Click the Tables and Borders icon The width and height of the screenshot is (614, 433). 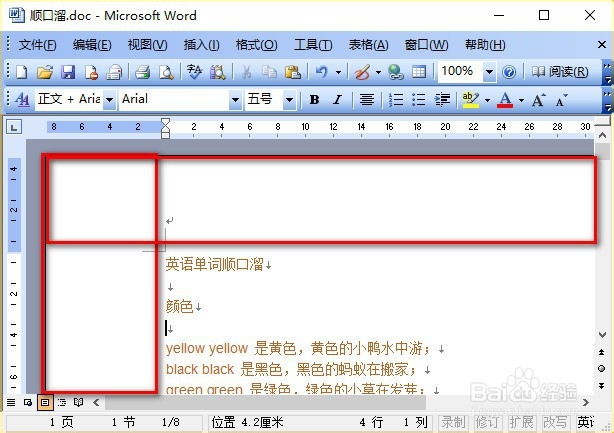419,72
